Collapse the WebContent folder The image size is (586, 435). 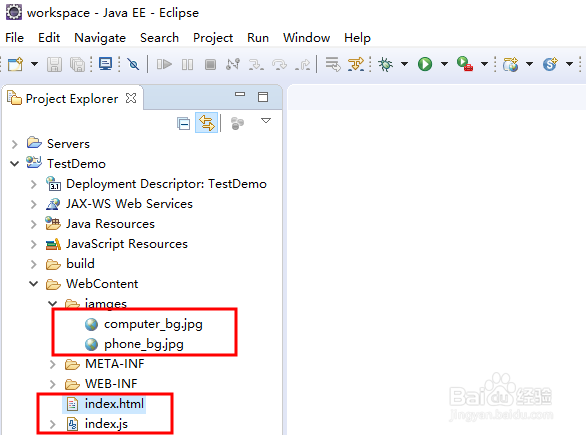(34, 284)
